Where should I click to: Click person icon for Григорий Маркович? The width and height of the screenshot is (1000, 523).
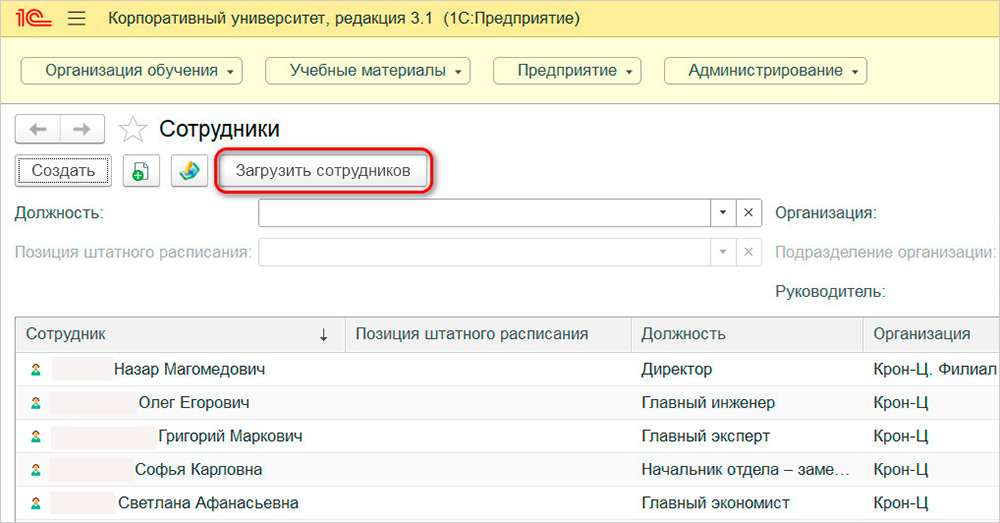coord(36,436)
